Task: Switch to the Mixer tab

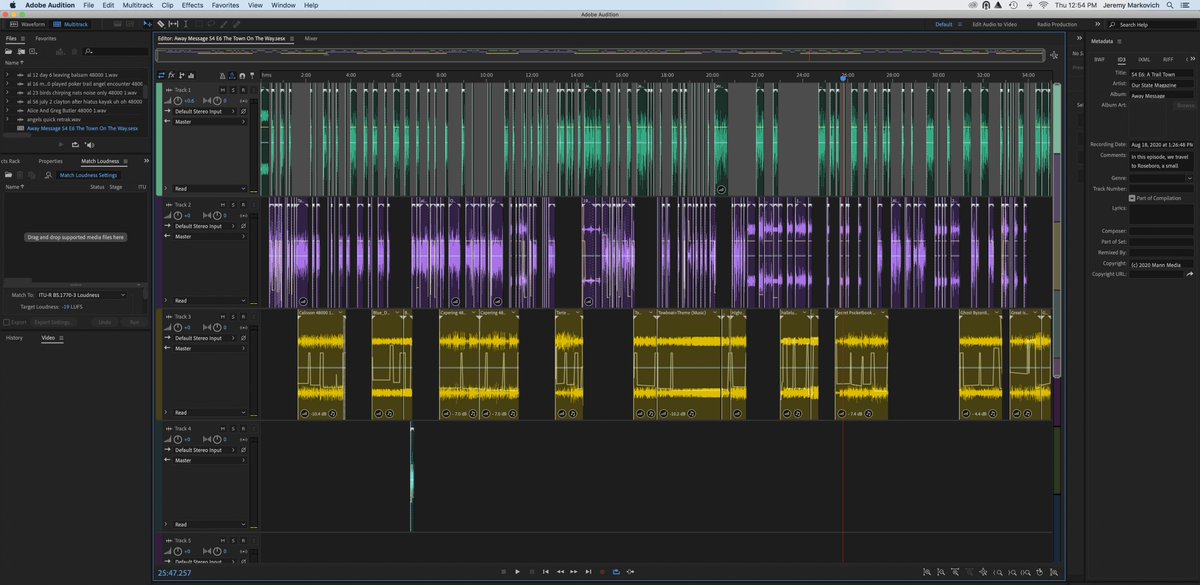Action: [310, 38]
